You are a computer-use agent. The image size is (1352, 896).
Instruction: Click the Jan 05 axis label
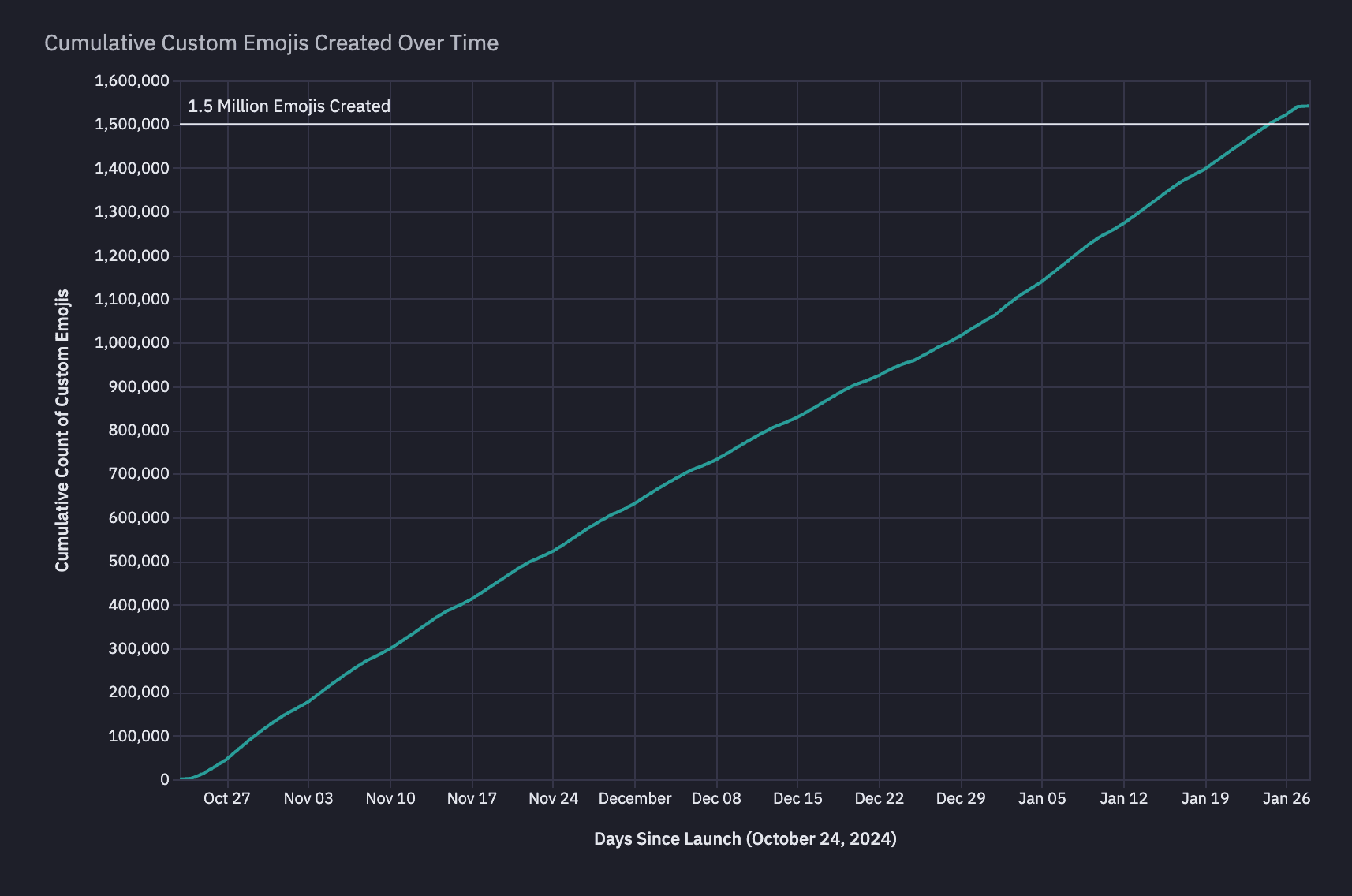[x=1042, y=798]
